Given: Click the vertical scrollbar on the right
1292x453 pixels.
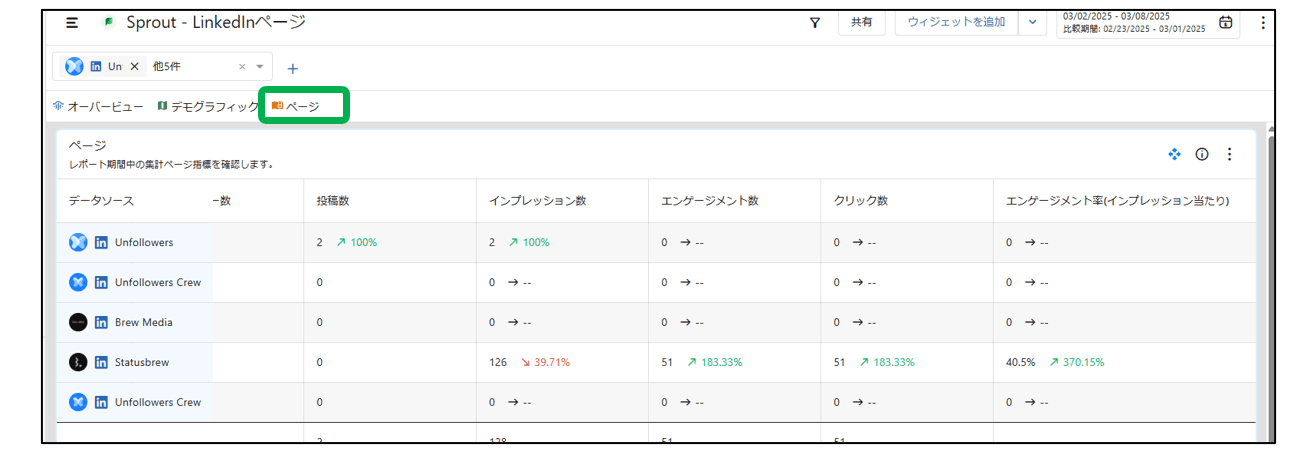Looking at the screenshot, I should [1270, 280].
